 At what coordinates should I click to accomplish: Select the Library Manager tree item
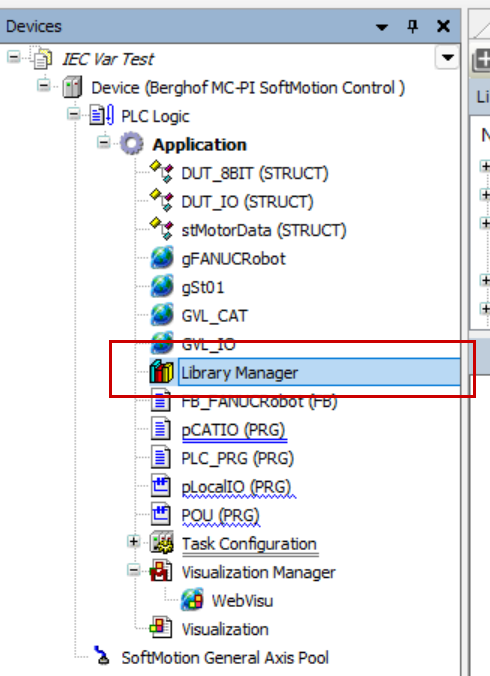(319, 372)
